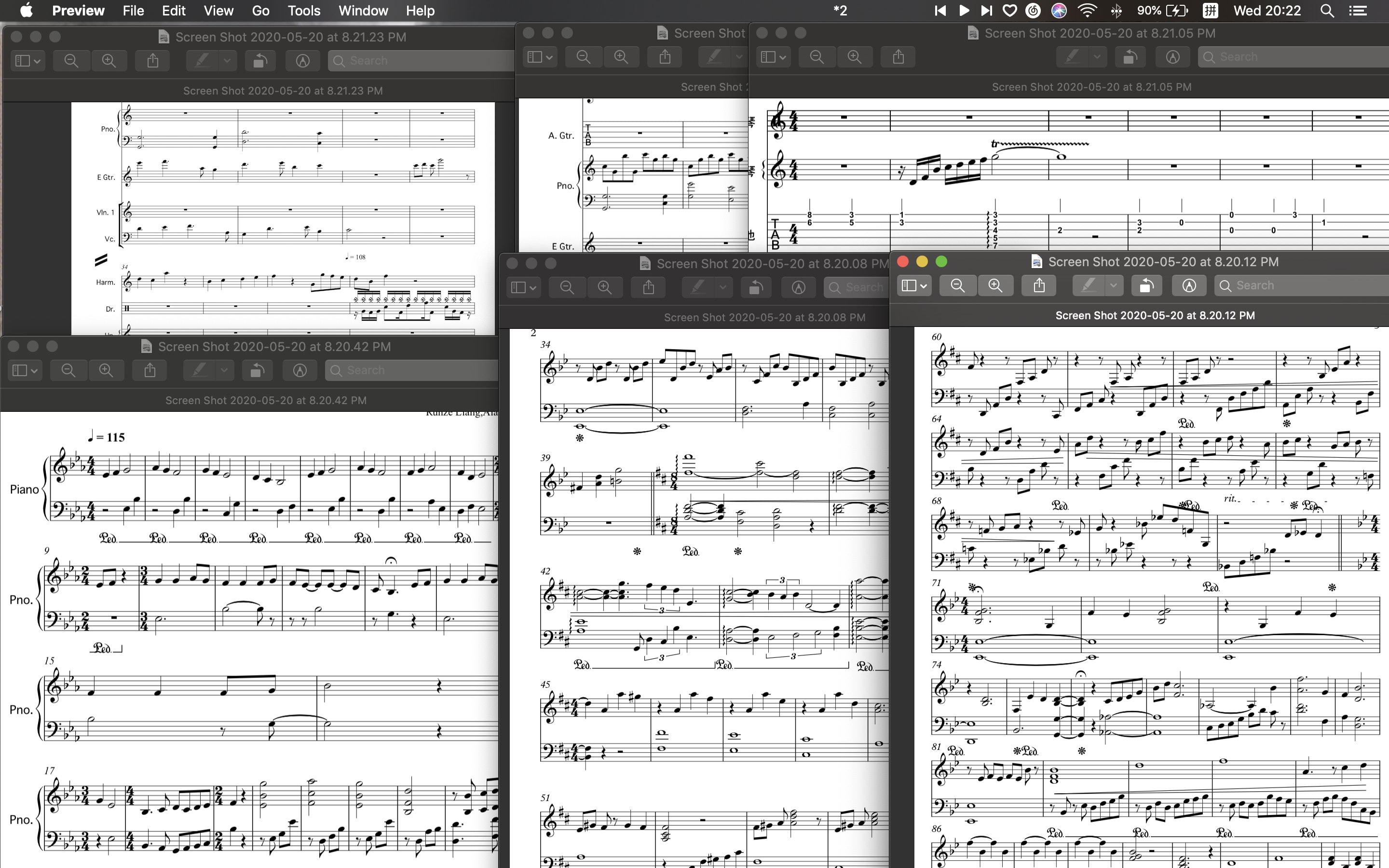The image size is (1389, 868).
Task: Show Markup toolbar in 8.20.08 PM window
Action: [798, 287]
